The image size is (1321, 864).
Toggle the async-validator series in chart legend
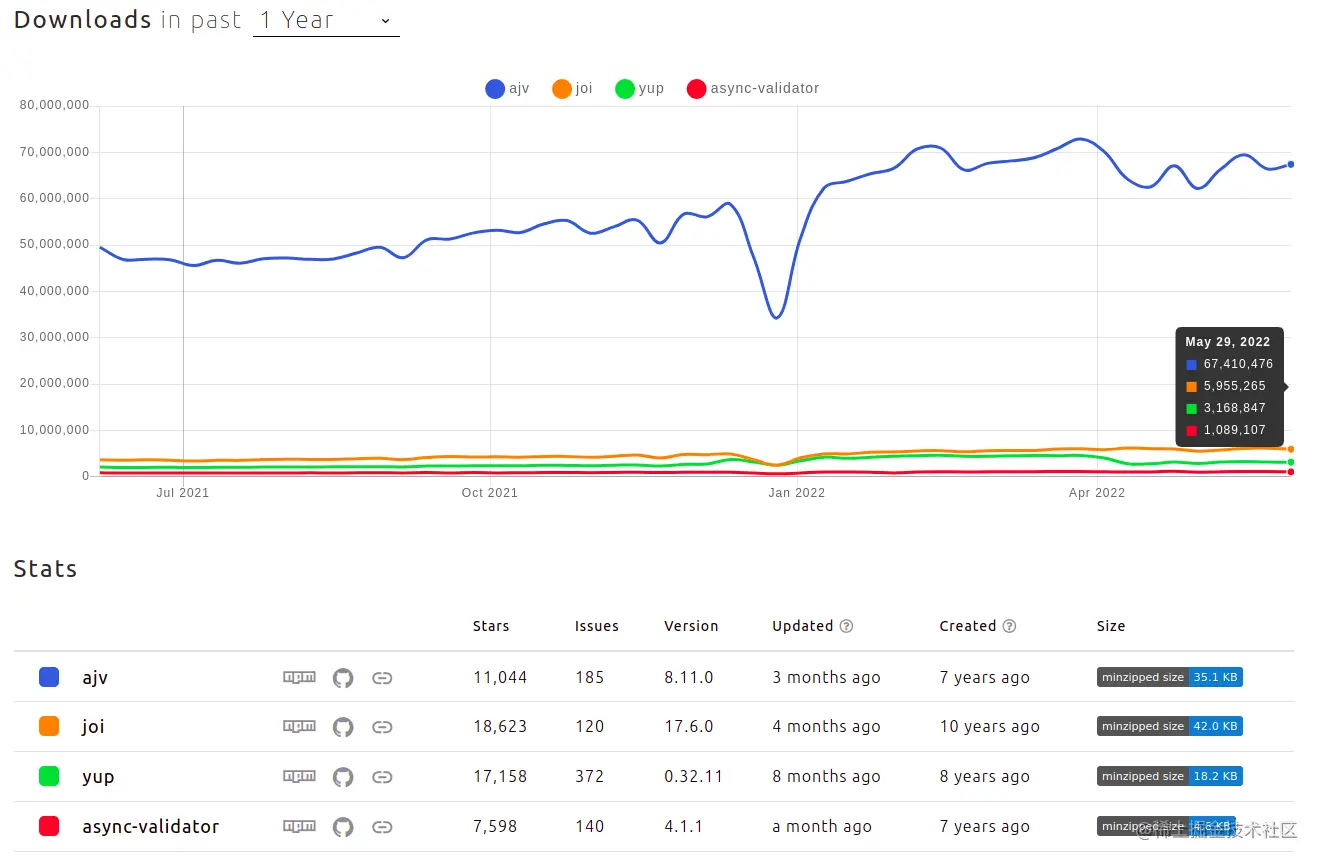(753, 89)
